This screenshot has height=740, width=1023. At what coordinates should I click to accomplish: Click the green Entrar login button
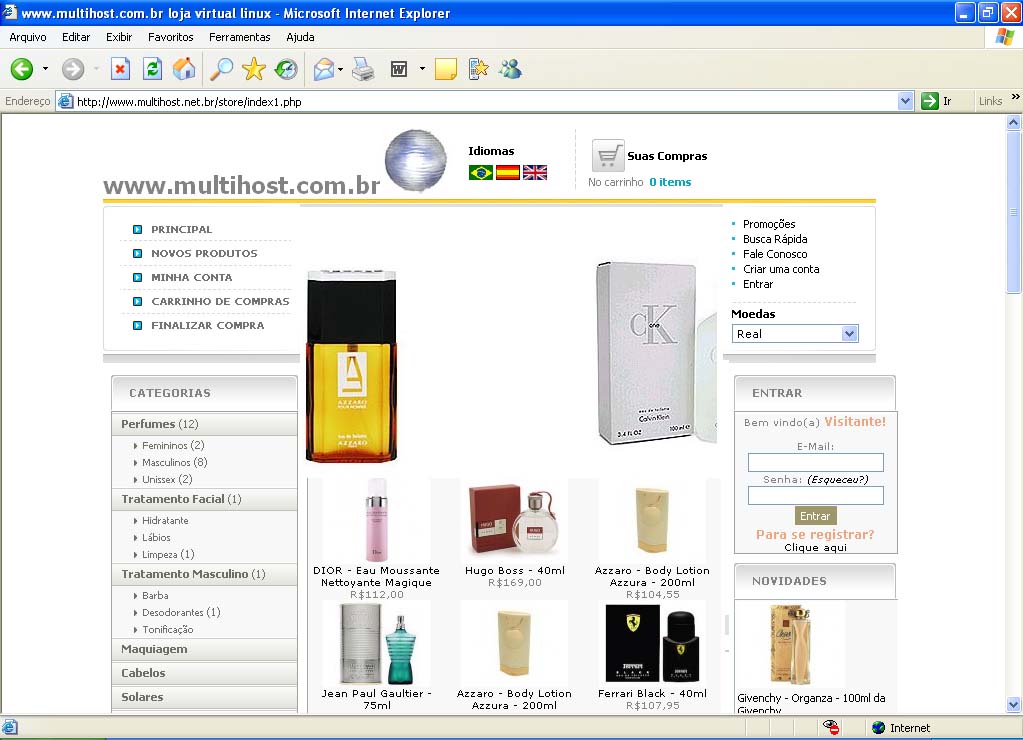click(815, 516)
